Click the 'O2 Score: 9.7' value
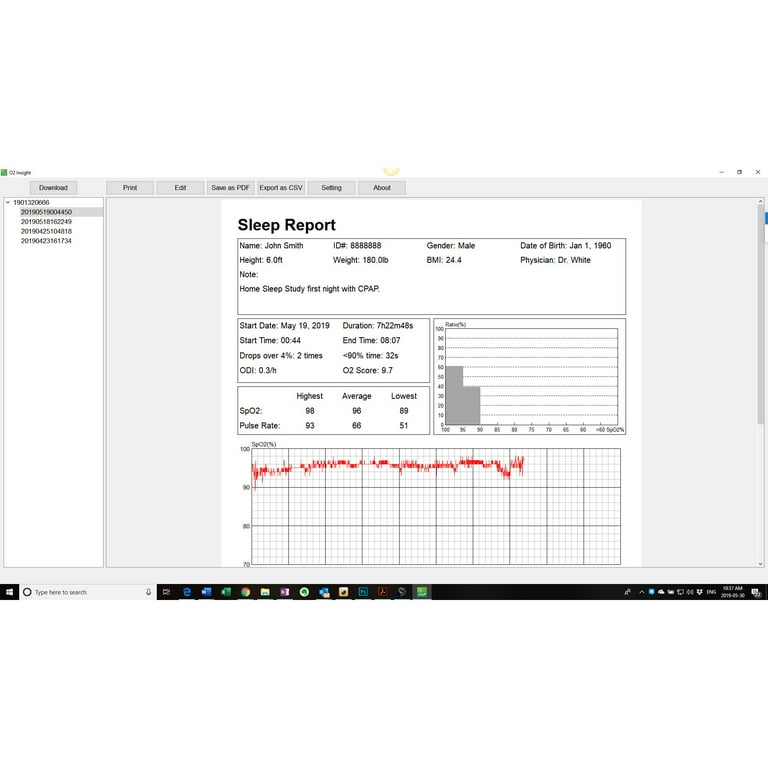This screenshot has height=768, width=768. coord(367,370)
